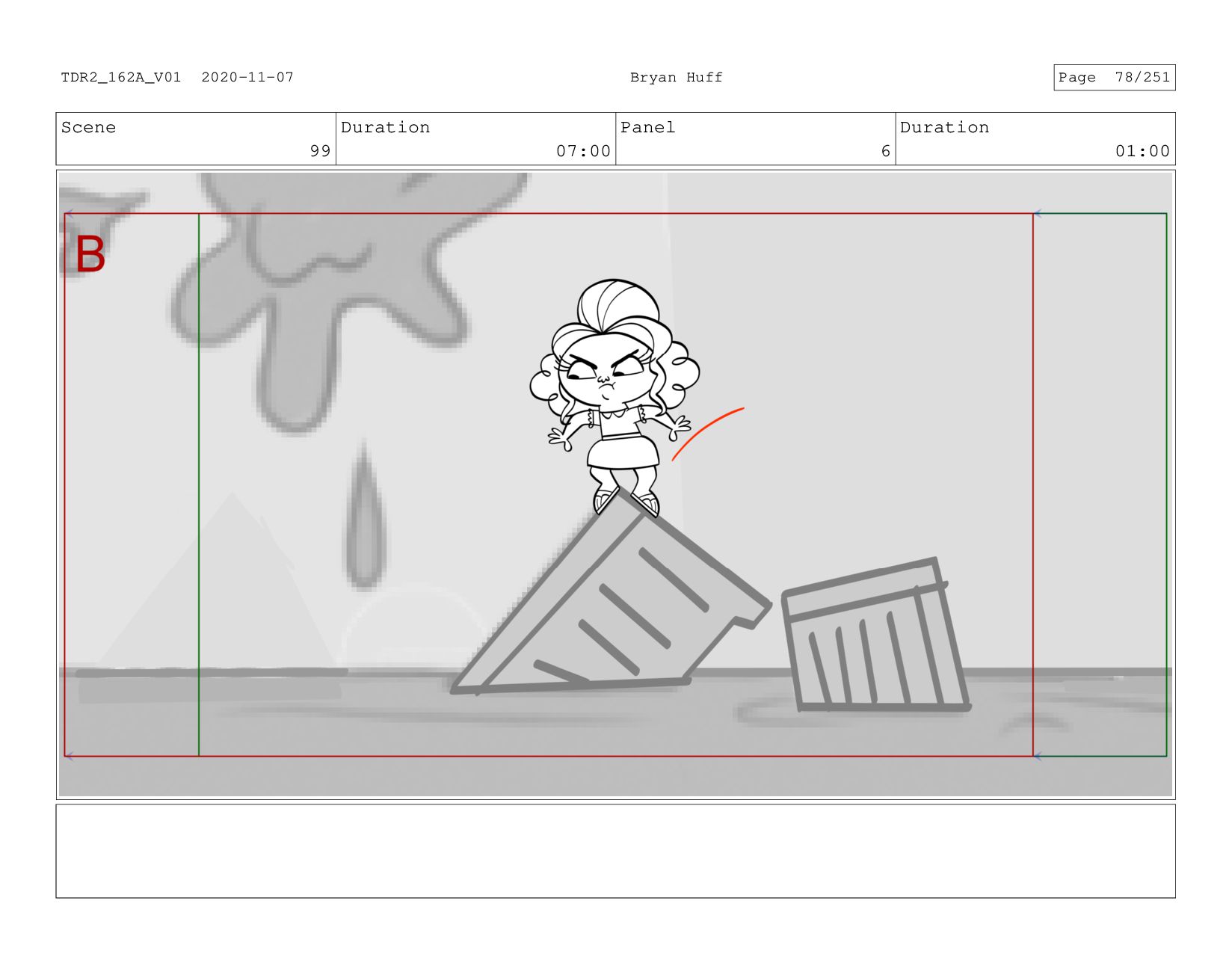The height and width of the screenshot is (954, 1232).
Task: Click the date 2020-11-07
Action: [247, 77]
